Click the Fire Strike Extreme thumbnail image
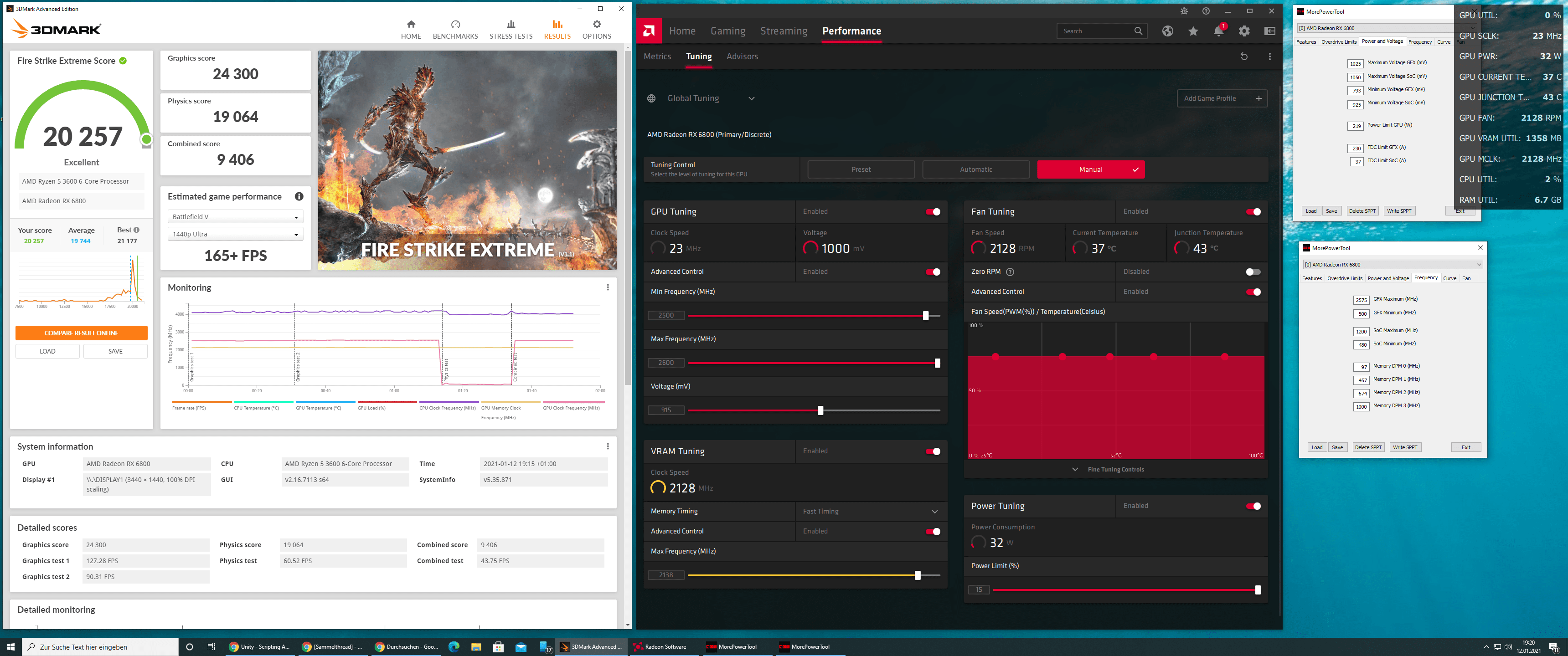 467,161
